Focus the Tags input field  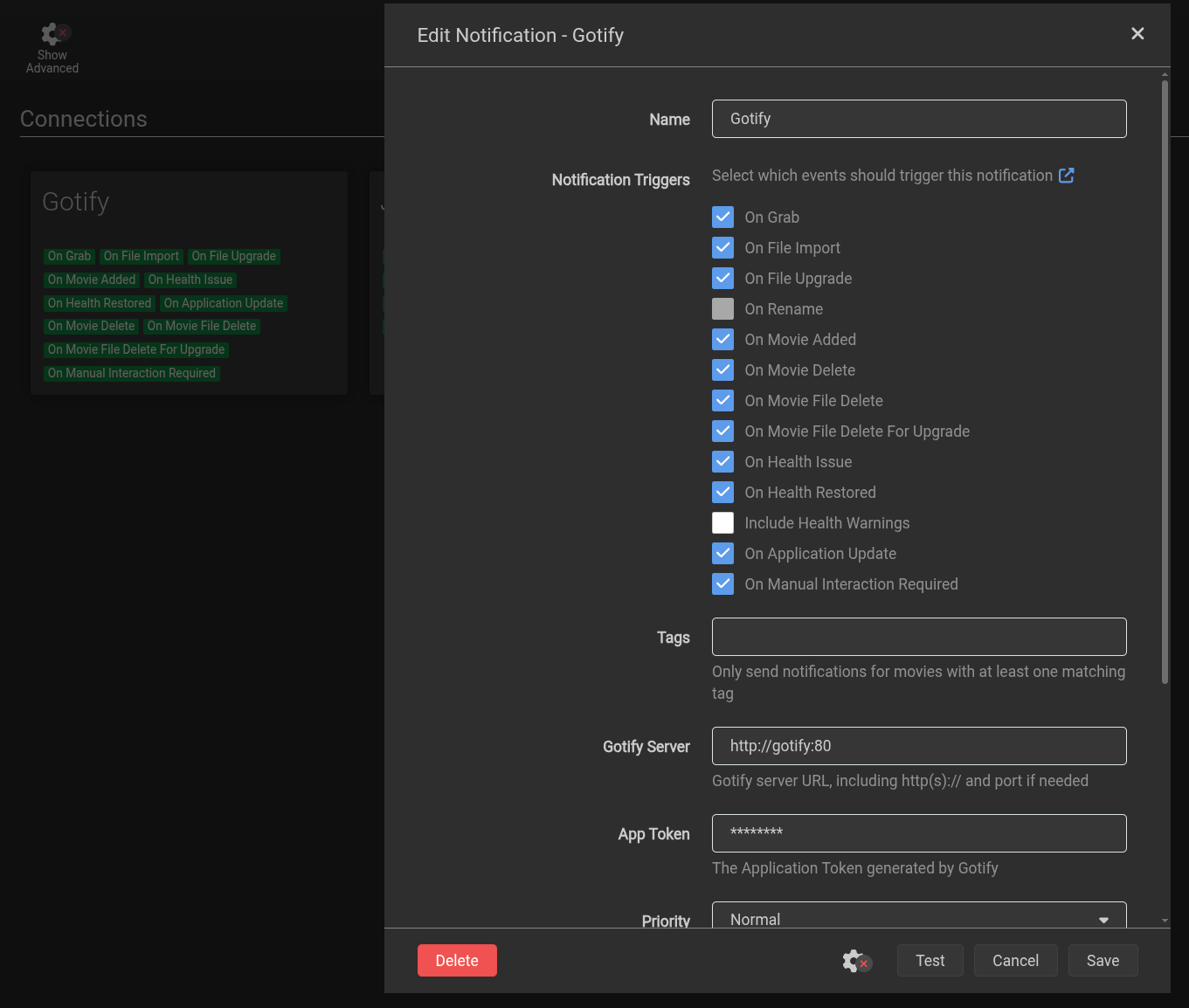click(918, 637)
